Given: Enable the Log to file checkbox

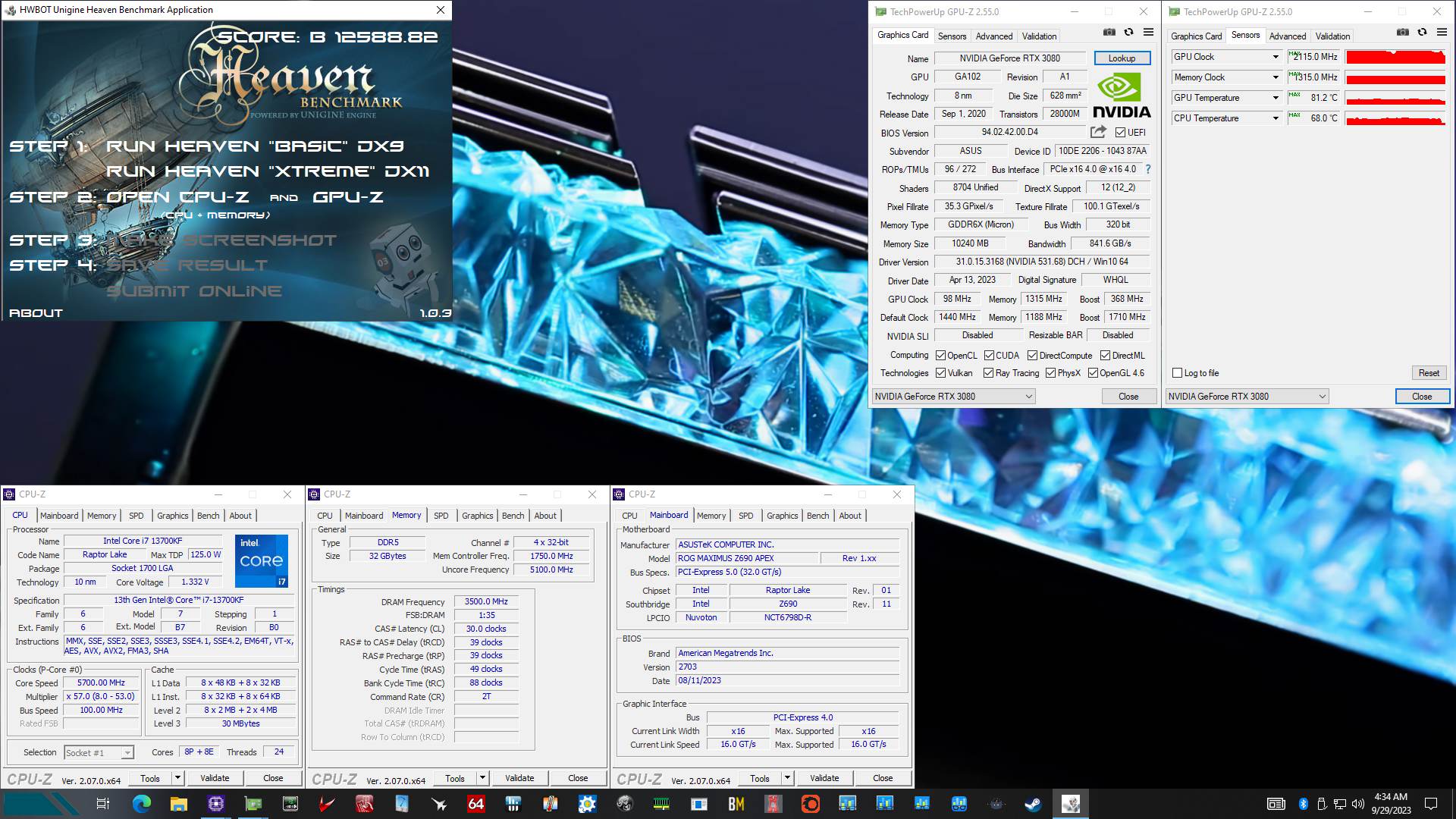Looking at the screenshot, I should (1177, 373).
